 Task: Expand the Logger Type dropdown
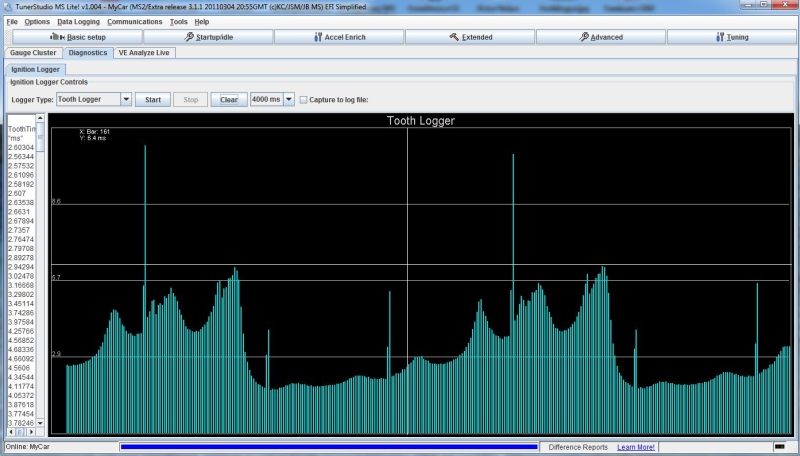click(x=126, y=100)
